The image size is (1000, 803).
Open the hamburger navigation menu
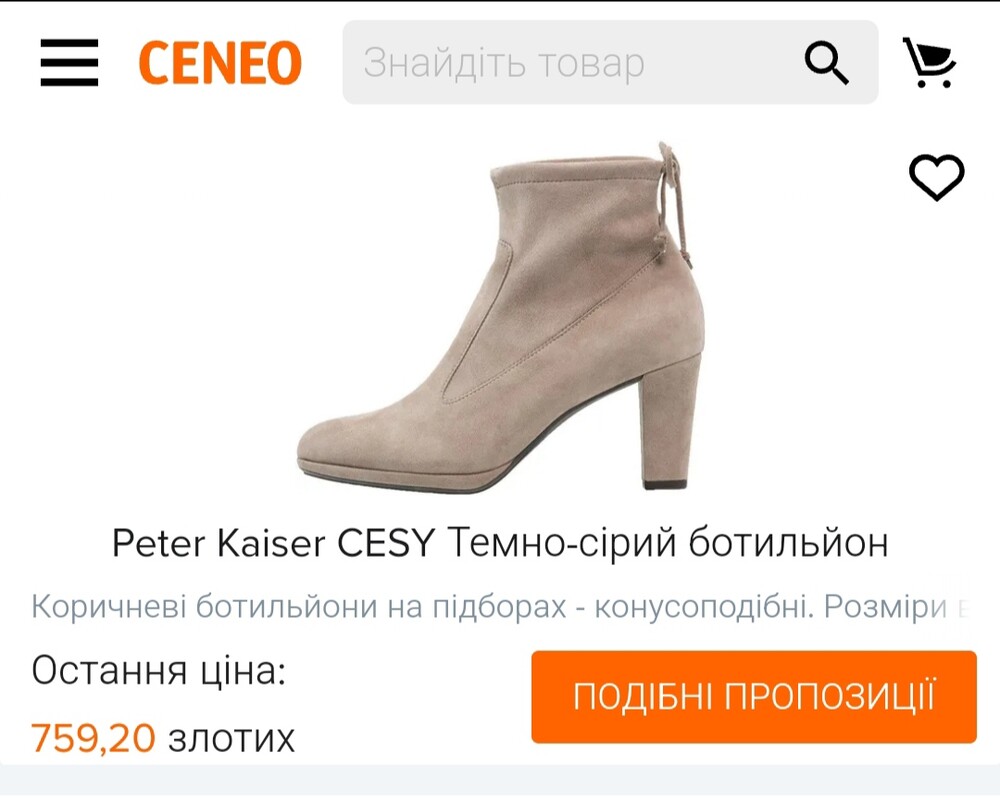click(69, 62)
